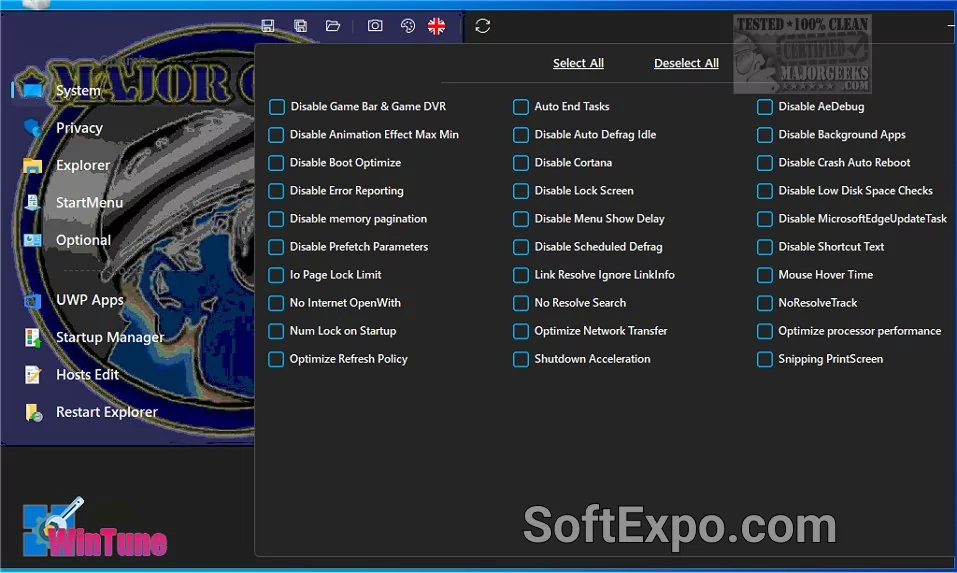Screen dimensions: 957x573
Task: Click the camera screenshot icon
Action: [x=375, y=26]
